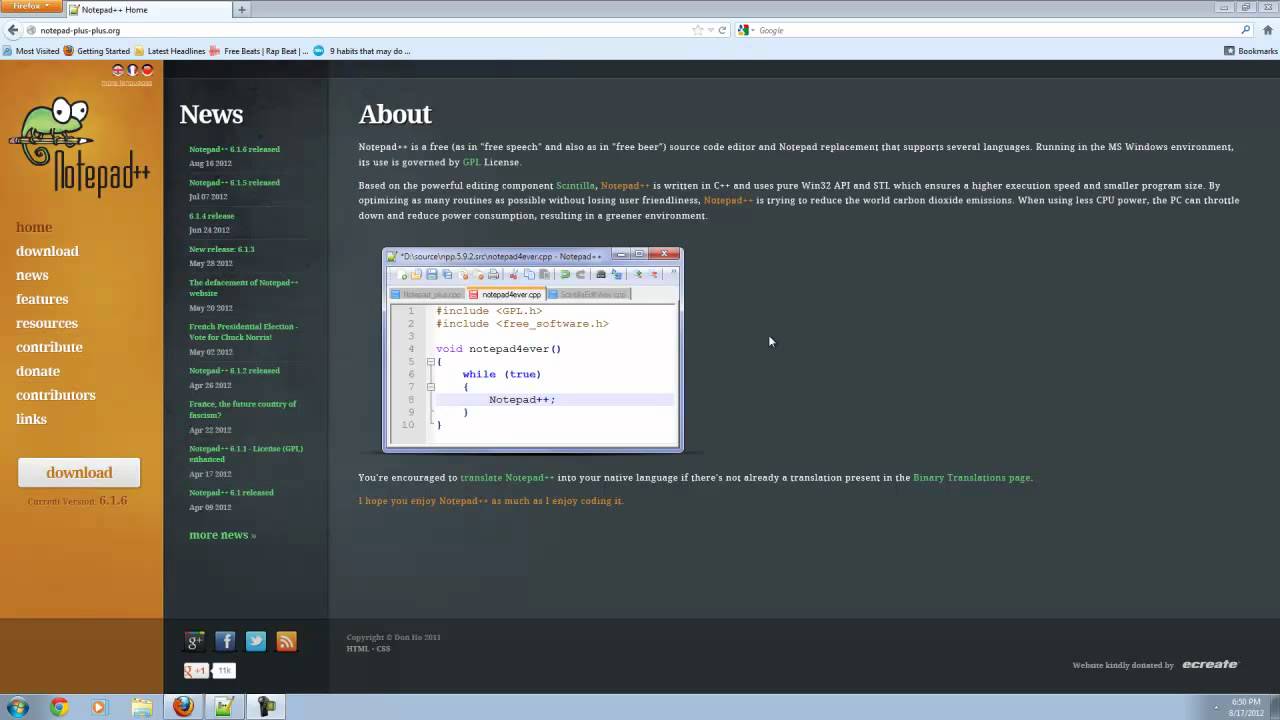
Task: Open France, the future country news
Action: pos(242,409)
